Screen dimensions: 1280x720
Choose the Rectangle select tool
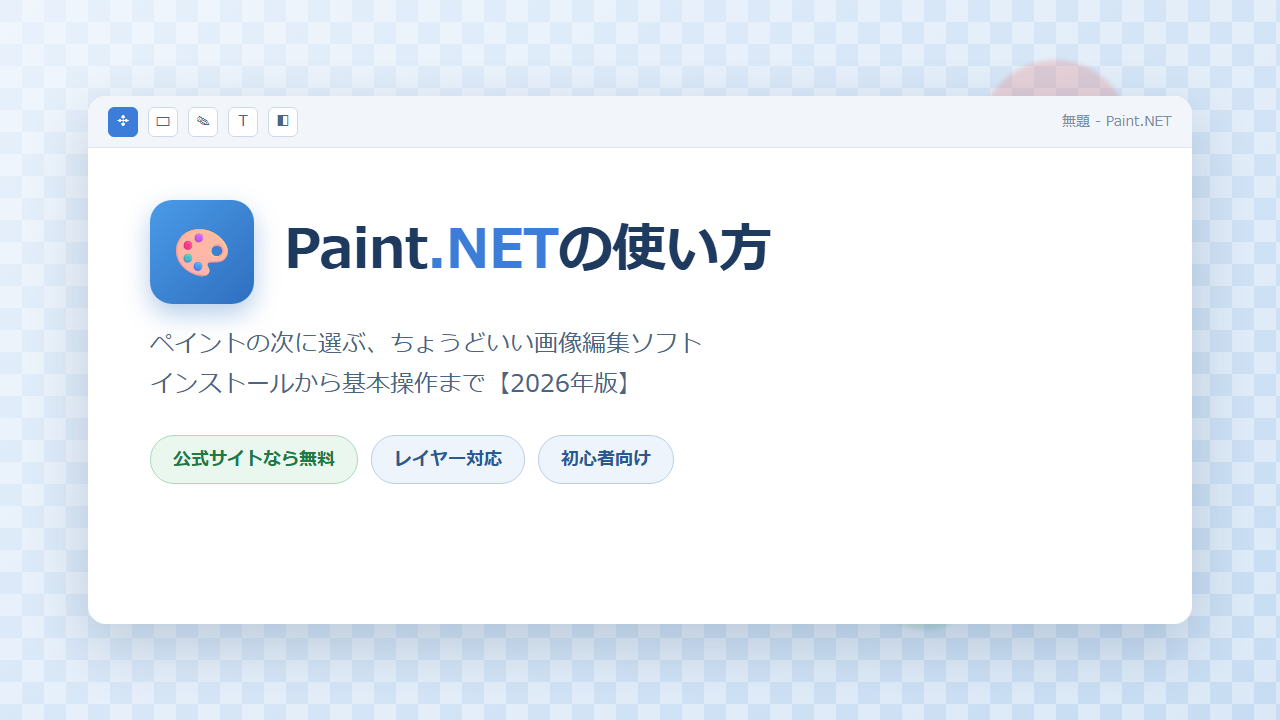(x=163, y=122)
